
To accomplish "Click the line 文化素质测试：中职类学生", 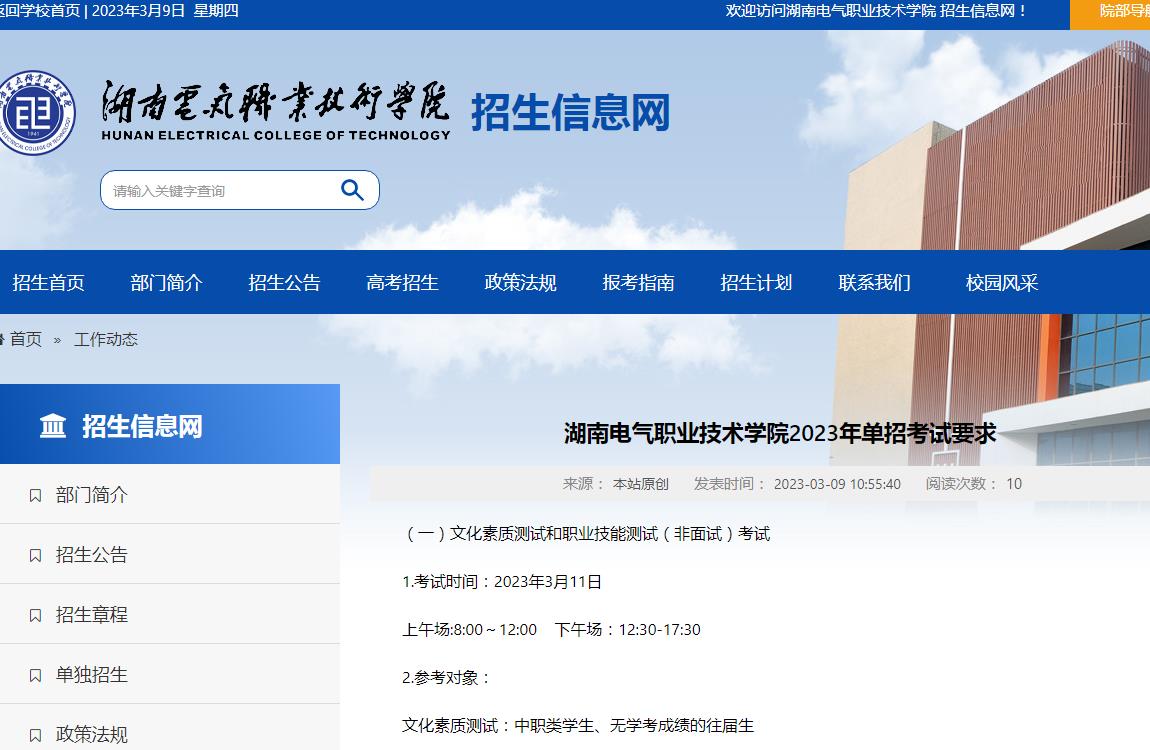I will (578, 726).
